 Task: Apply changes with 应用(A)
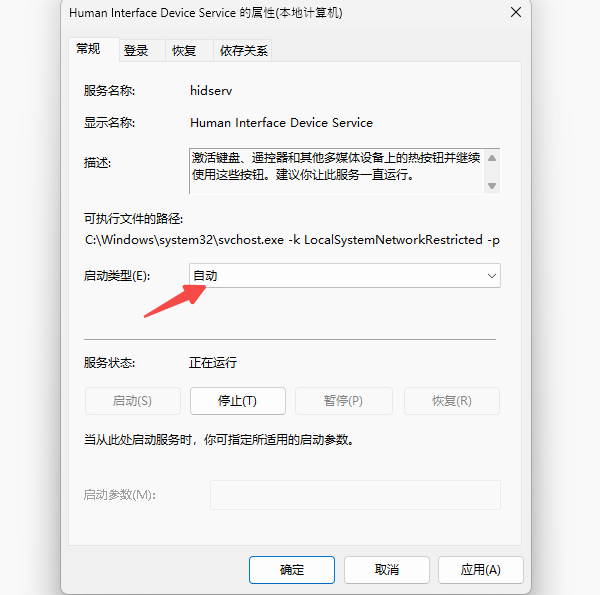click(481, 570)
